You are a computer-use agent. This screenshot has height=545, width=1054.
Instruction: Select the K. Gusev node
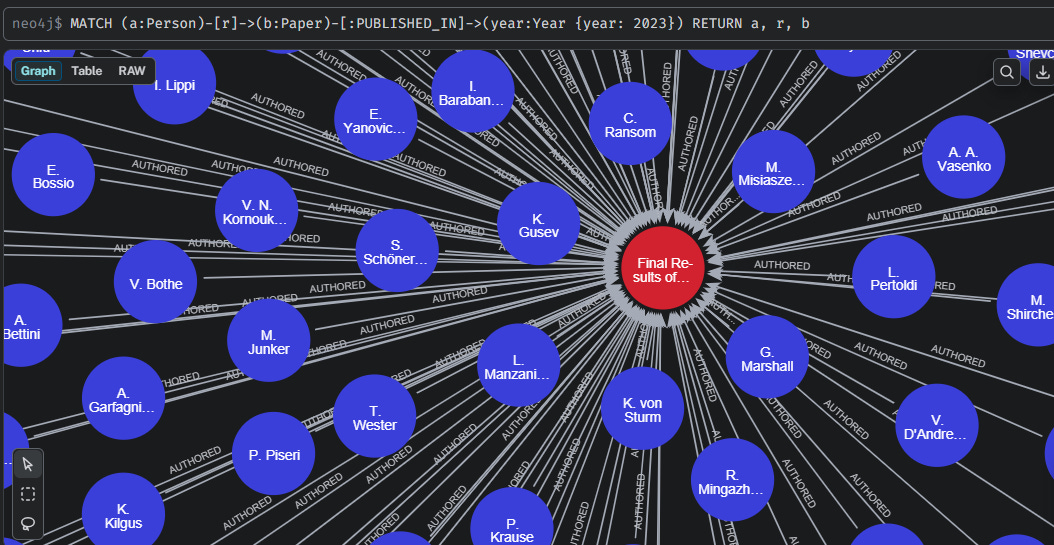coord(538,224)
